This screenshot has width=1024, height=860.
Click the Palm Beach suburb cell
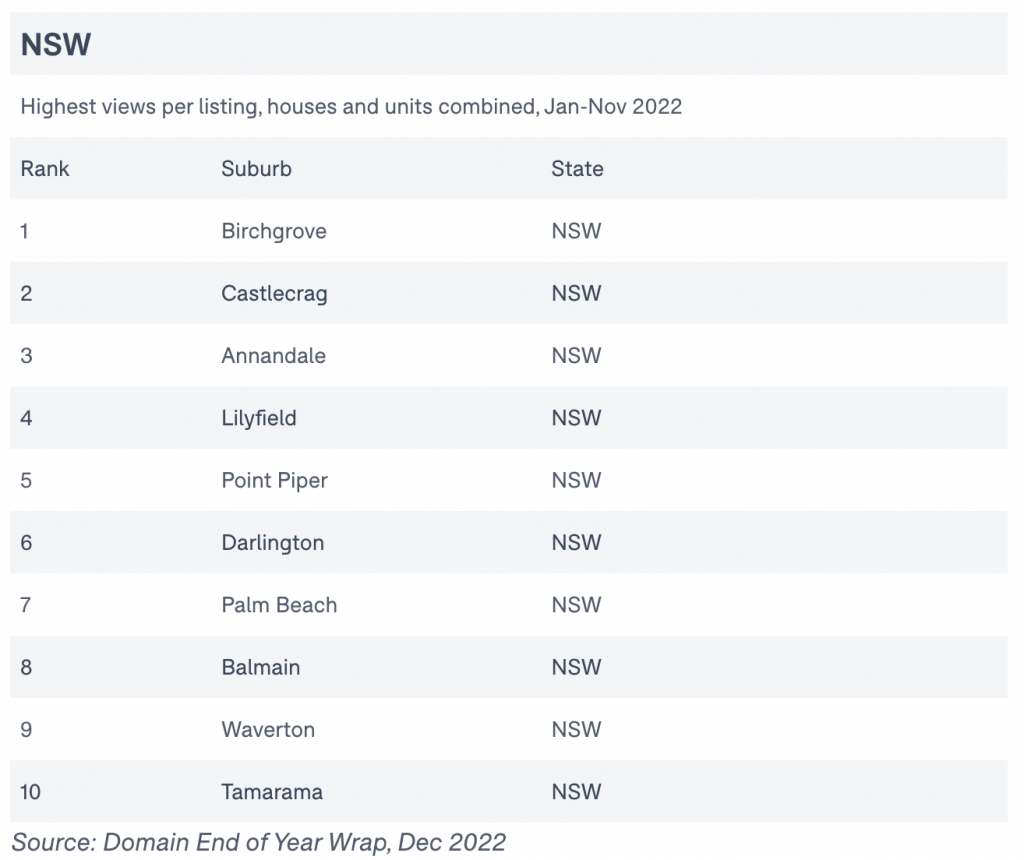[x=279, y=605]
